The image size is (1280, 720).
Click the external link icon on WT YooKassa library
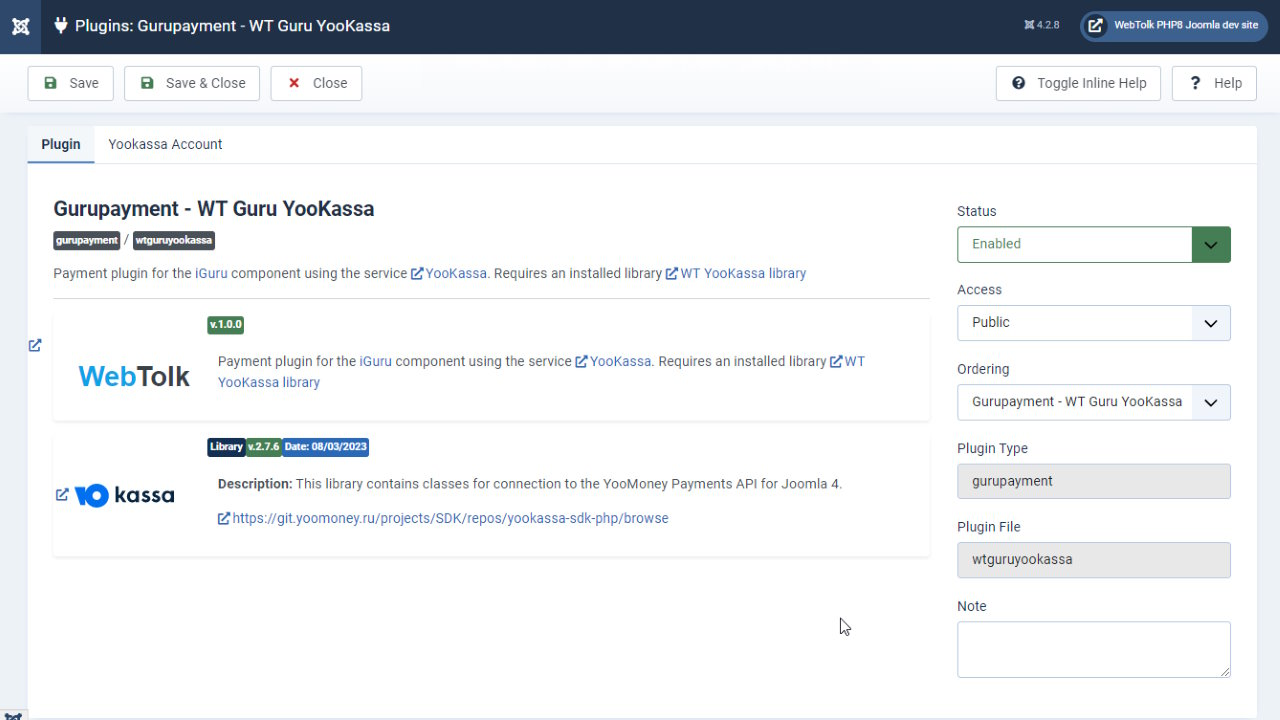coord(673,273)
